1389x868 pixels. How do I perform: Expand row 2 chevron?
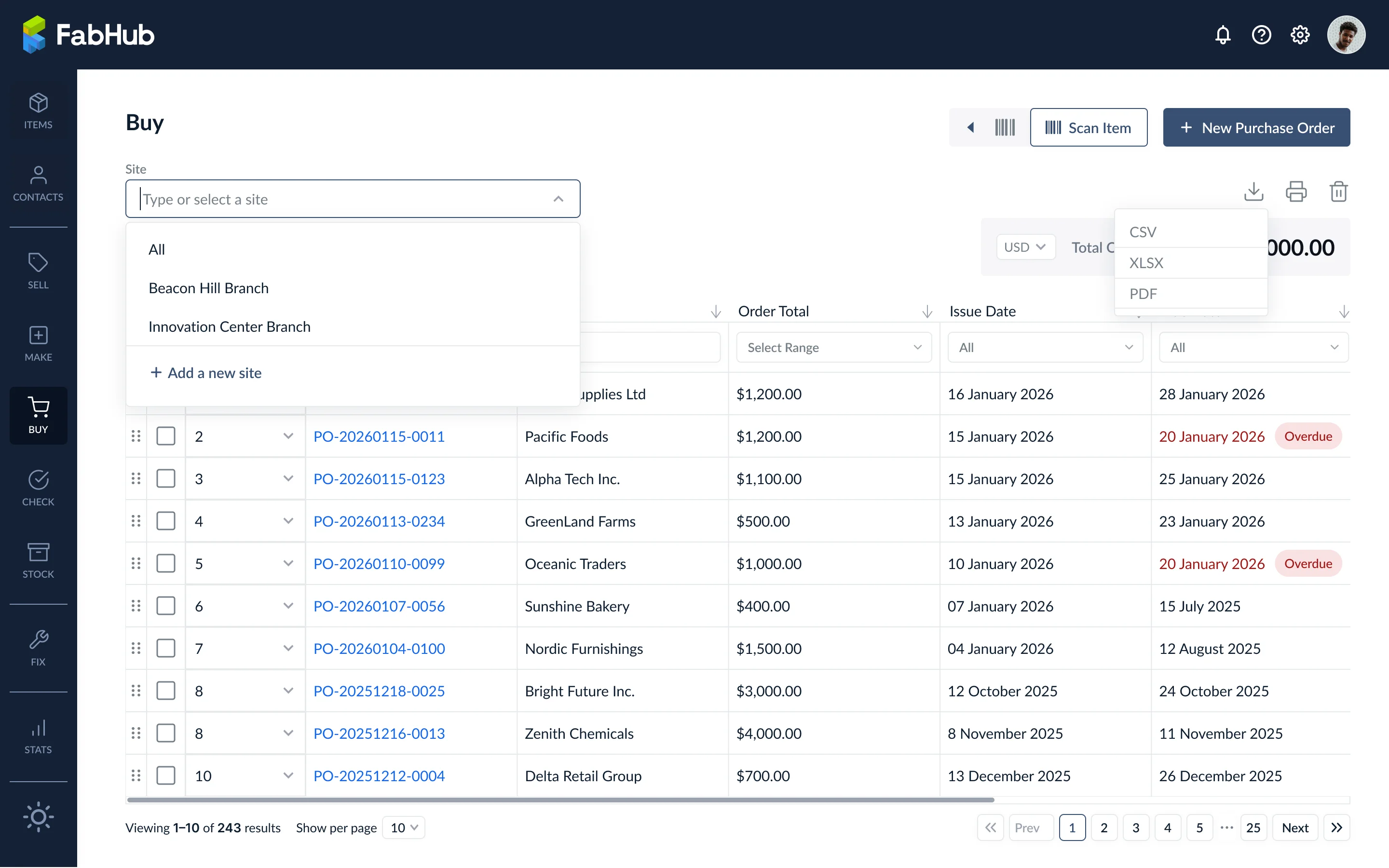tap(288, 436)
